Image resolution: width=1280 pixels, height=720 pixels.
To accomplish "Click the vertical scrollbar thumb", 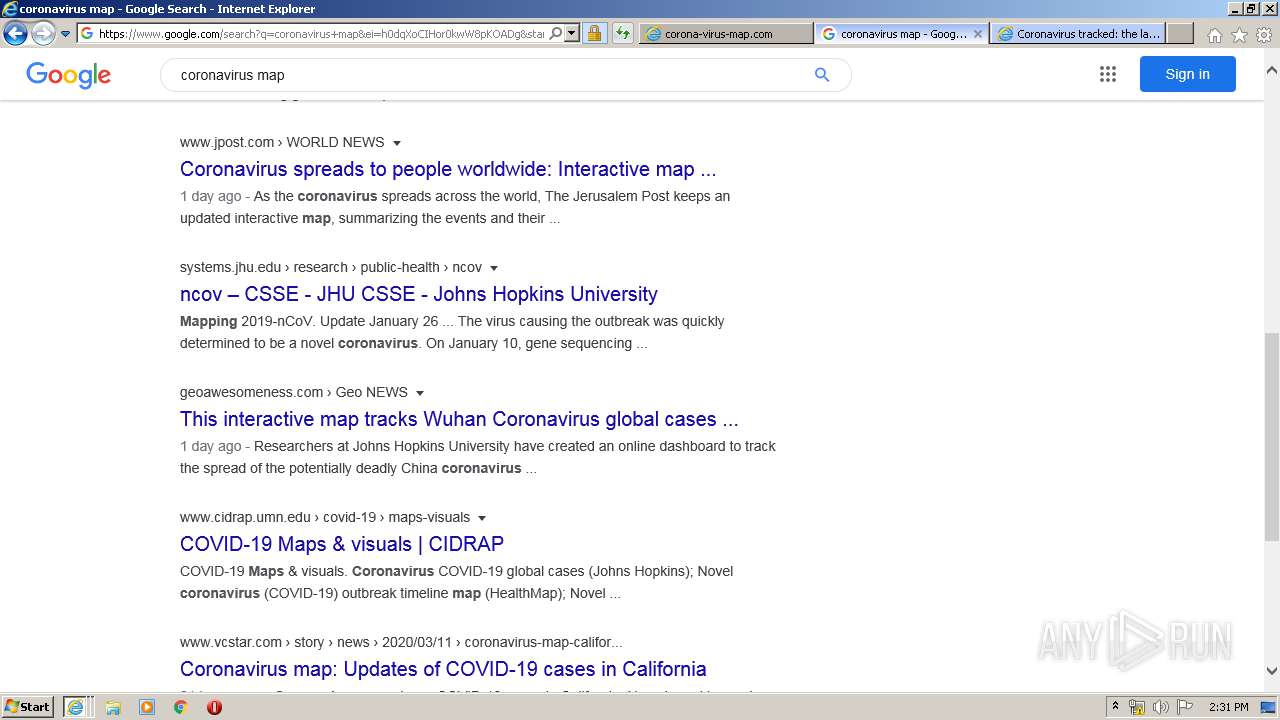I will click(1272, 437).
